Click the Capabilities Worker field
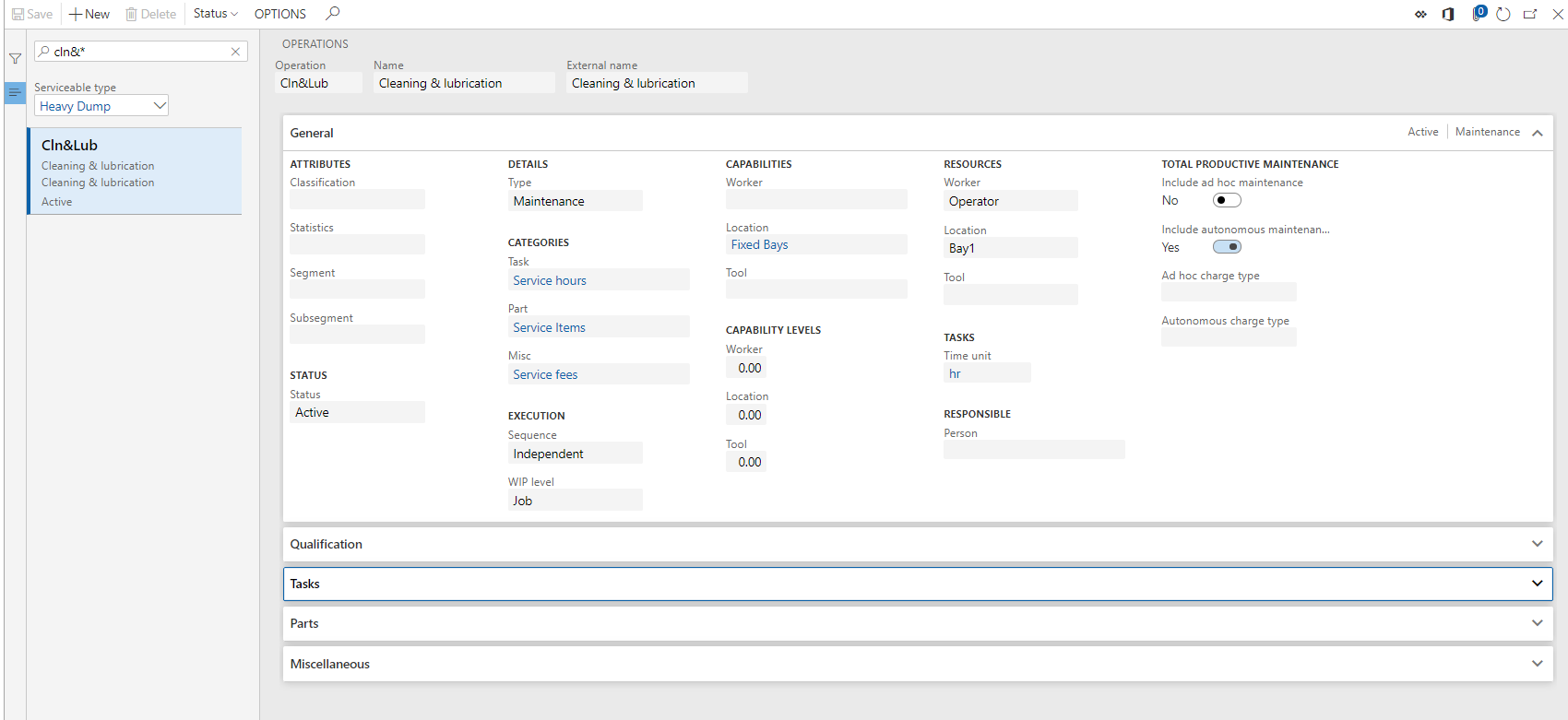The width and height of the screenshot is (1568, 720). (817, 199)
